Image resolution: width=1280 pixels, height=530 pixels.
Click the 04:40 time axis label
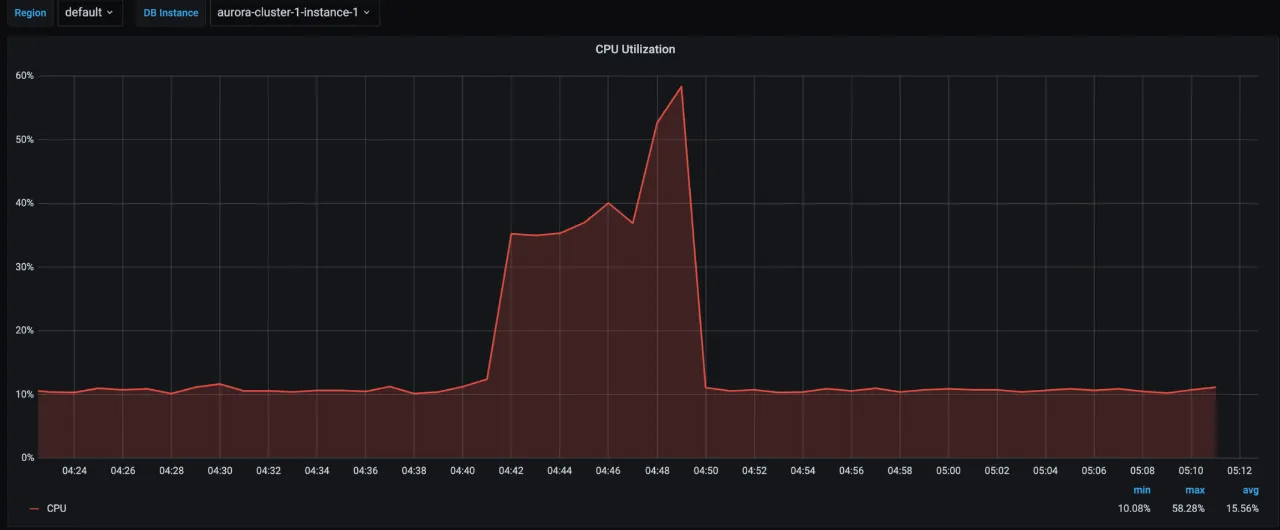(463, 471)
